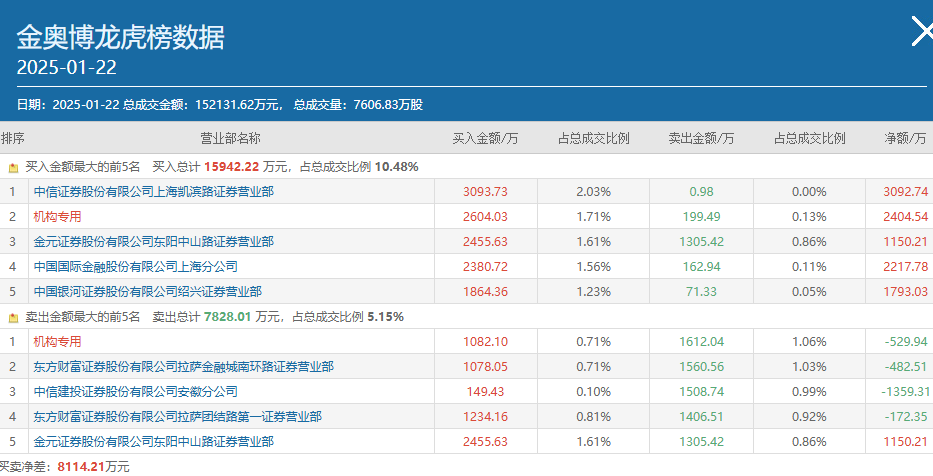
Task: Open 中国银河证券股份有限公司绍兴证券营业部 link
Action: (x=148, y=292)
